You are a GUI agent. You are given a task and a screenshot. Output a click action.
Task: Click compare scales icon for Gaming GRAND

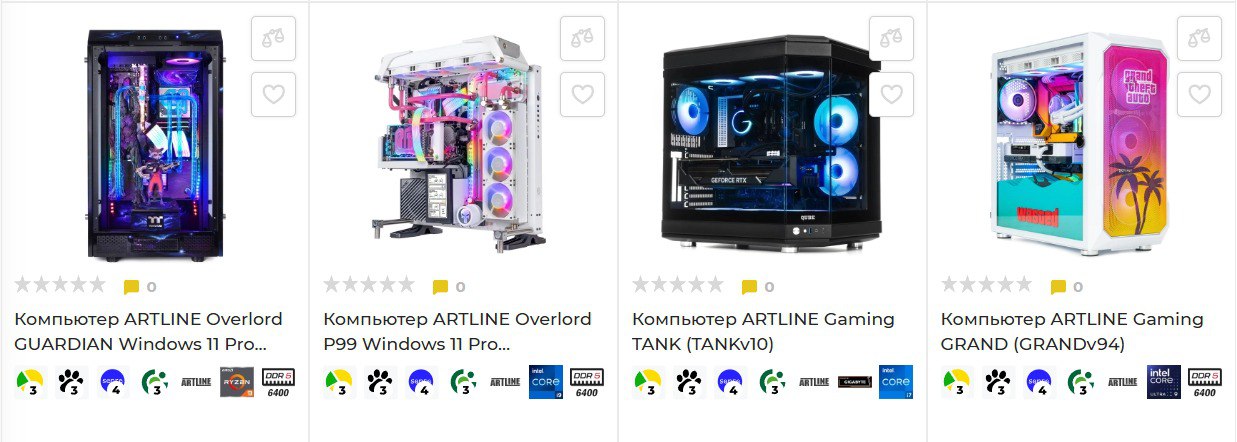coord(1199,38)
